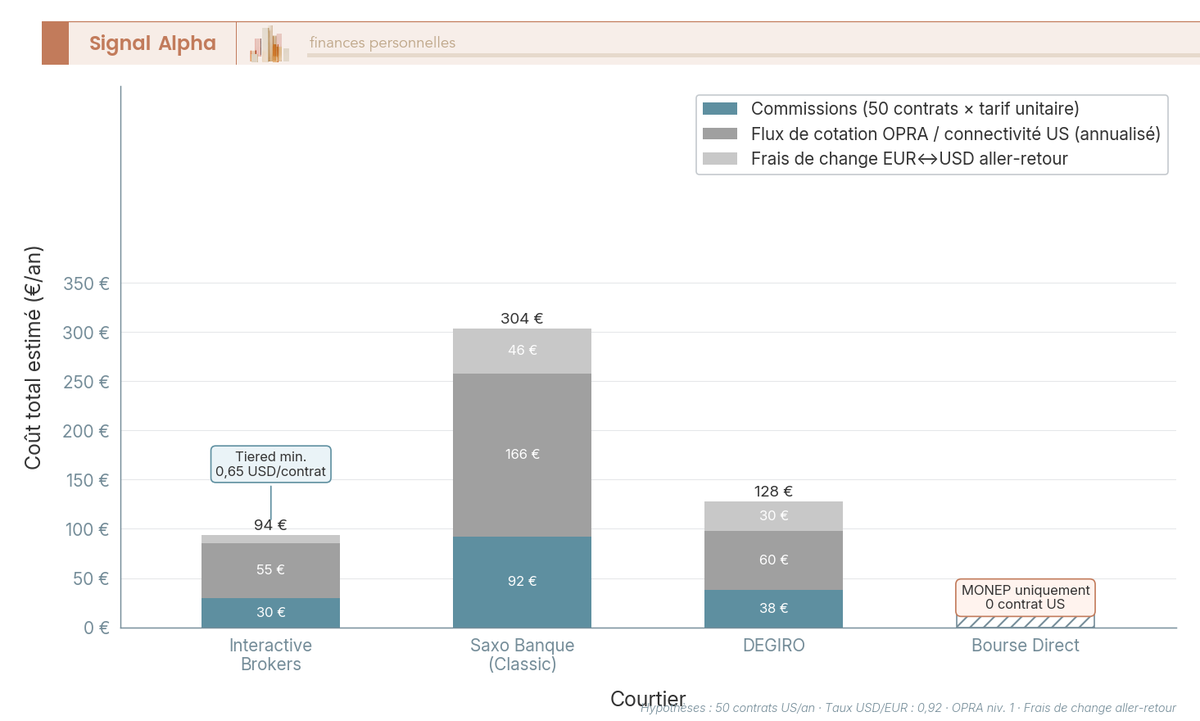
Task: Click the 0 € y-axis tick label
Action: [96, 628]
